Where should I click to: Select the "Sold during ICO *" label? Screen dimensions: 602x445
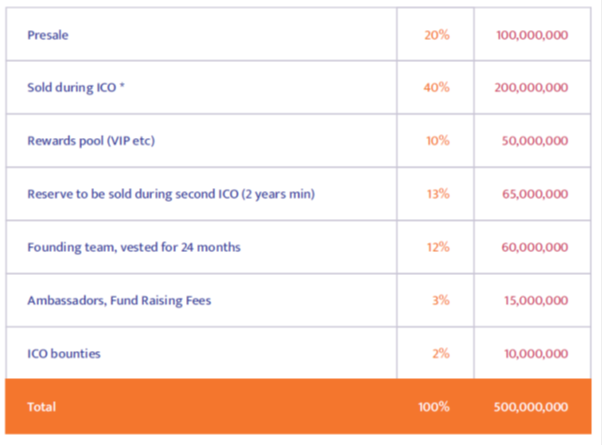point(77,88)
